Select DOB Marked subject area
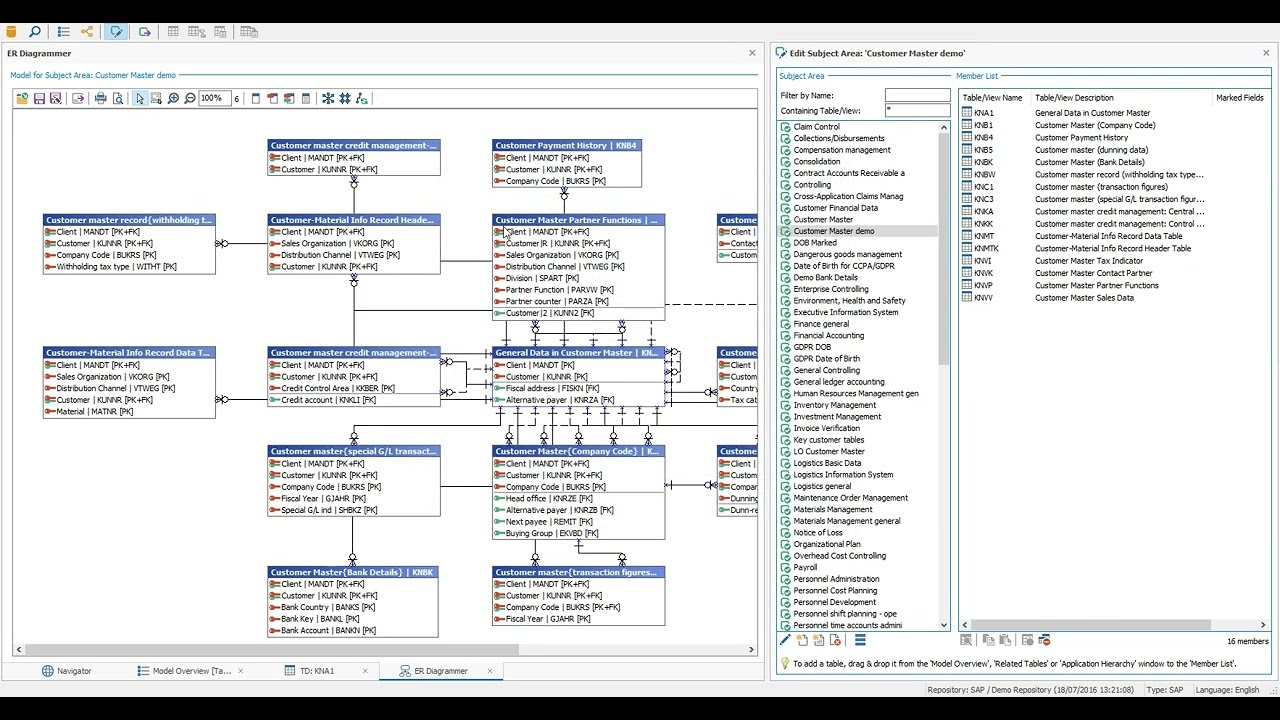1280x720 pixels. tap(815, 243)
